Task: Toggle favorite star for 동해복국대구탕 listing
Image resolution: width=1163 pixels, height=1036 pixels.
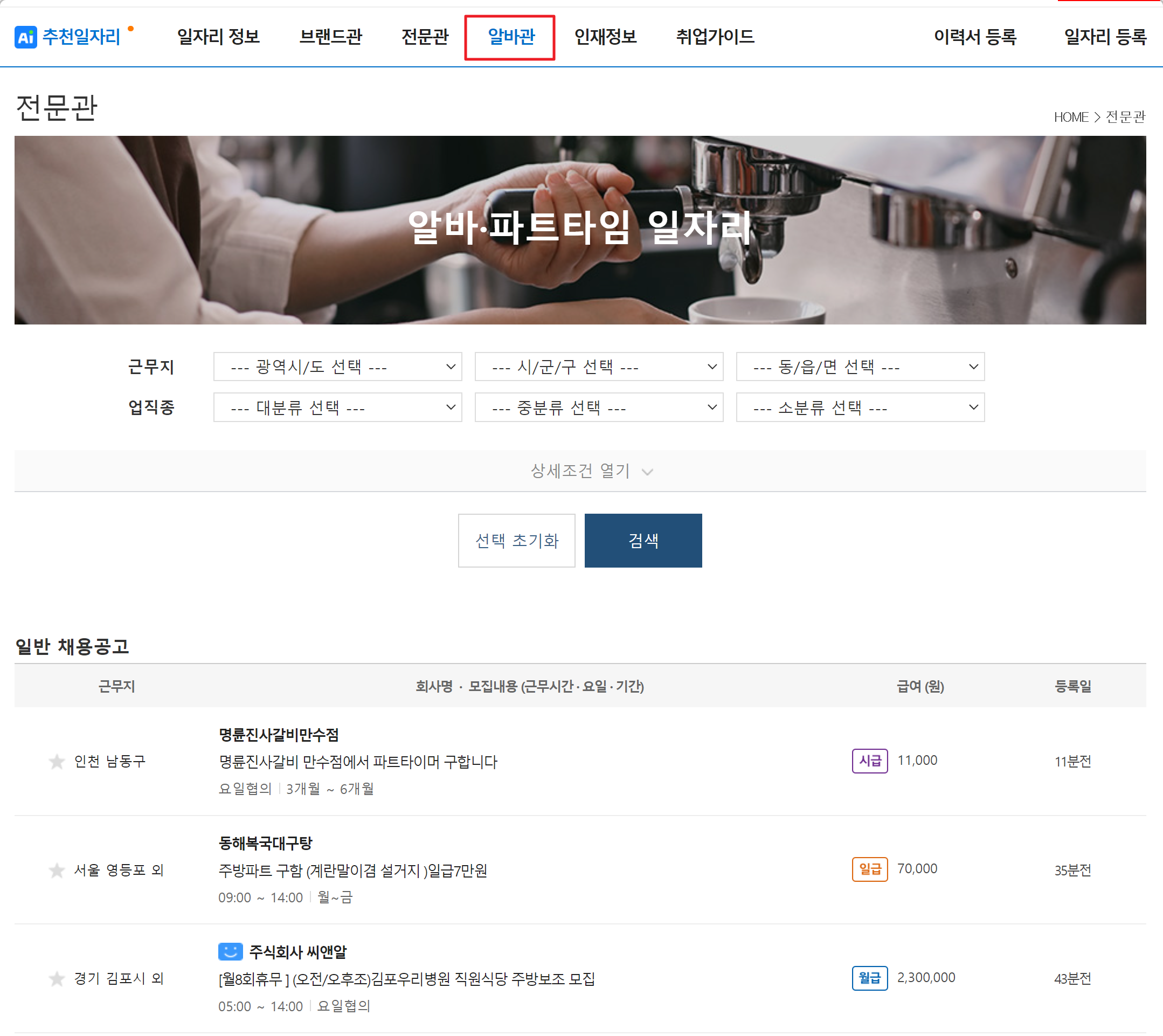Action: coord(57,871)
